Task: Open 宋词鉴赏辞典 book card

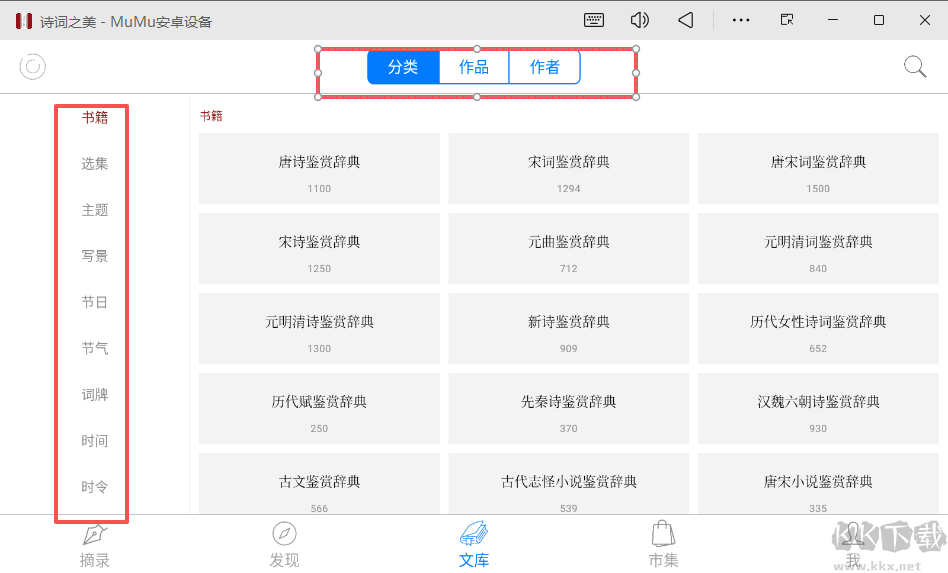Action: [x=568, y=169]
